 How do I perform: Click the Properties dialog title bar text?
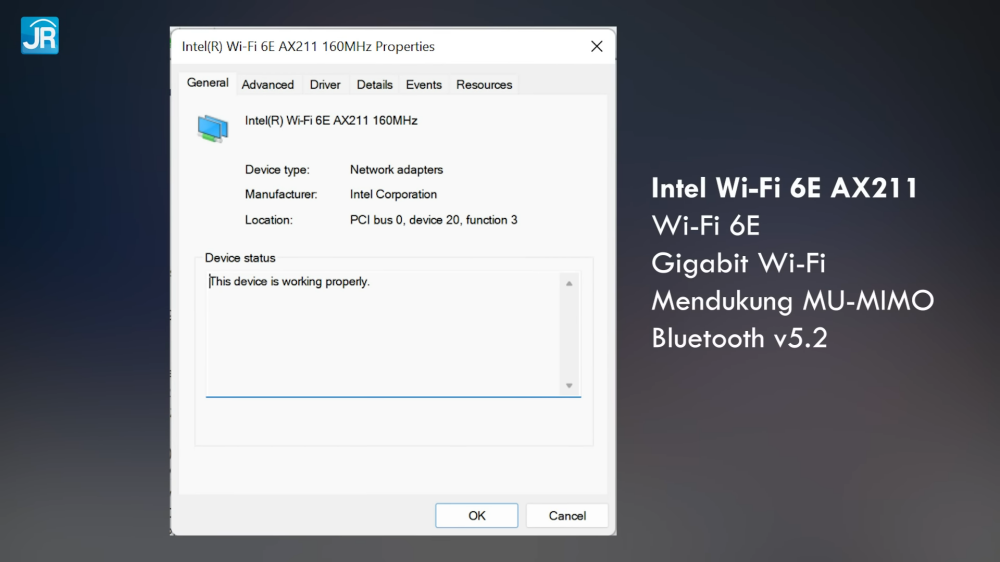pos(308,46)
